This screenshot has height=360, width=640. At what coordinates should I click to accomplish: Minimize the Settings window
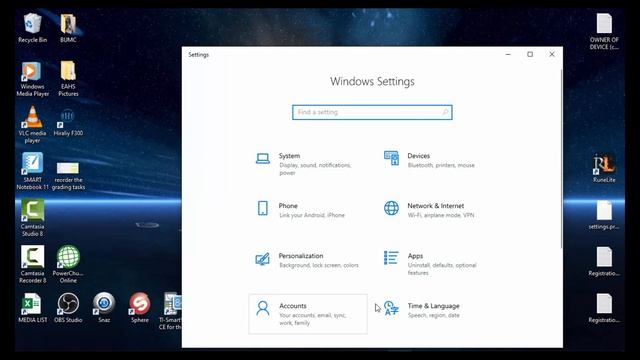point(508,54)
